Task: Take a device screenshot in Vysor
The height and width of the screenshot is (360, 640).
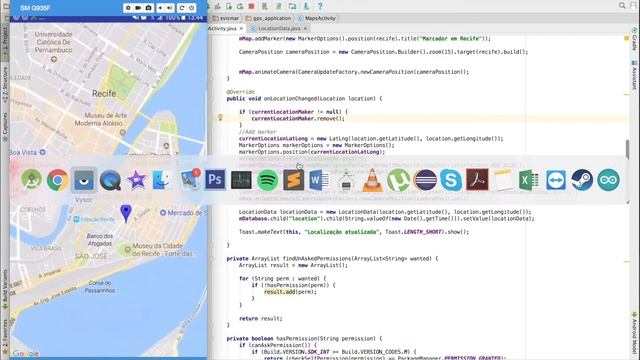Action: coord(149,8)
